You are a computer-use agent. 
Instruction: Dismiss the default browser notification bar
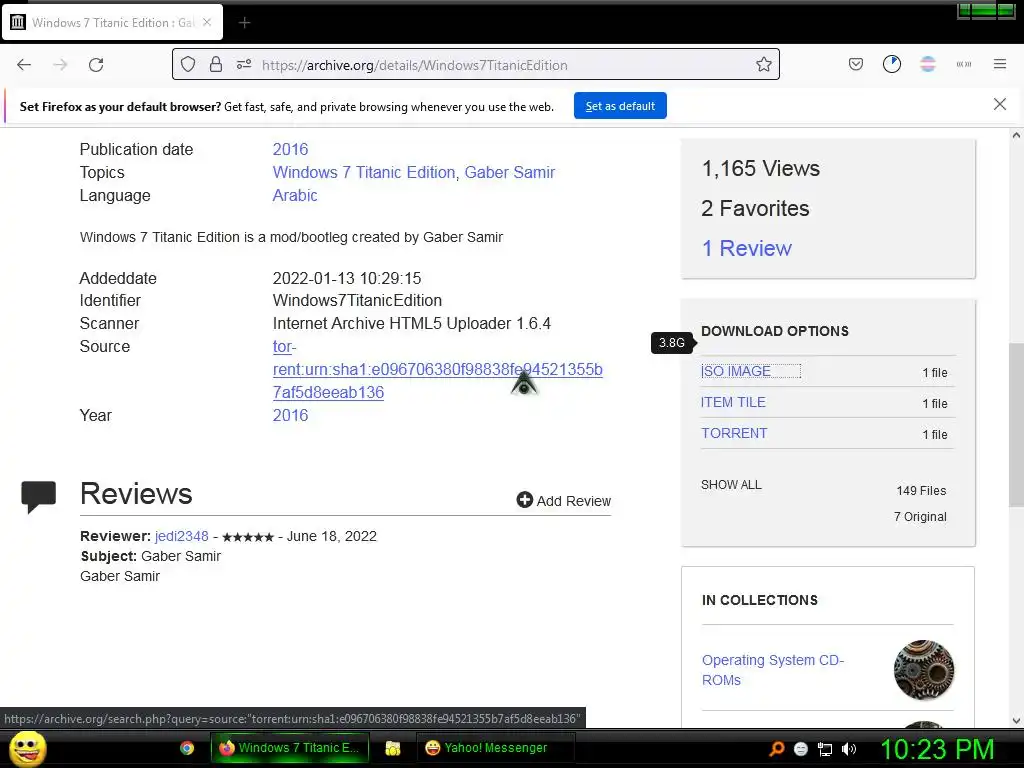coord(999,104)
